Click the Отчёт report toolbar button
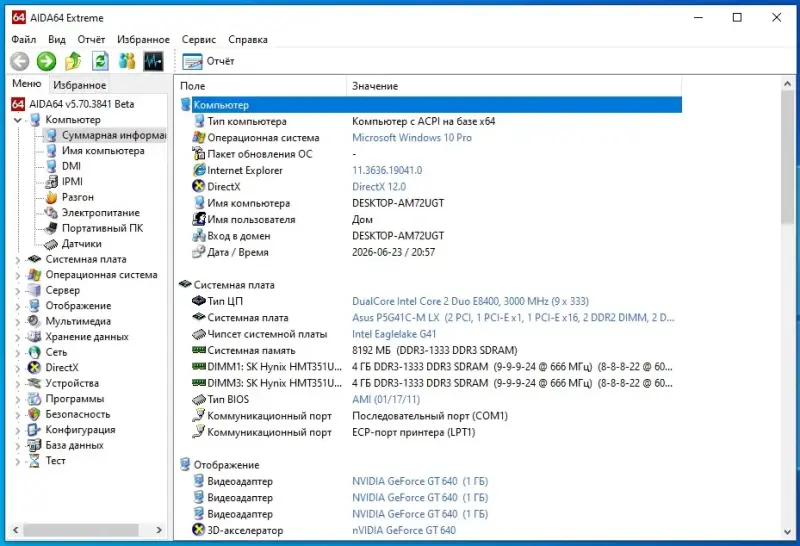This screenshot has width=800, height=546. click(208, 61)
